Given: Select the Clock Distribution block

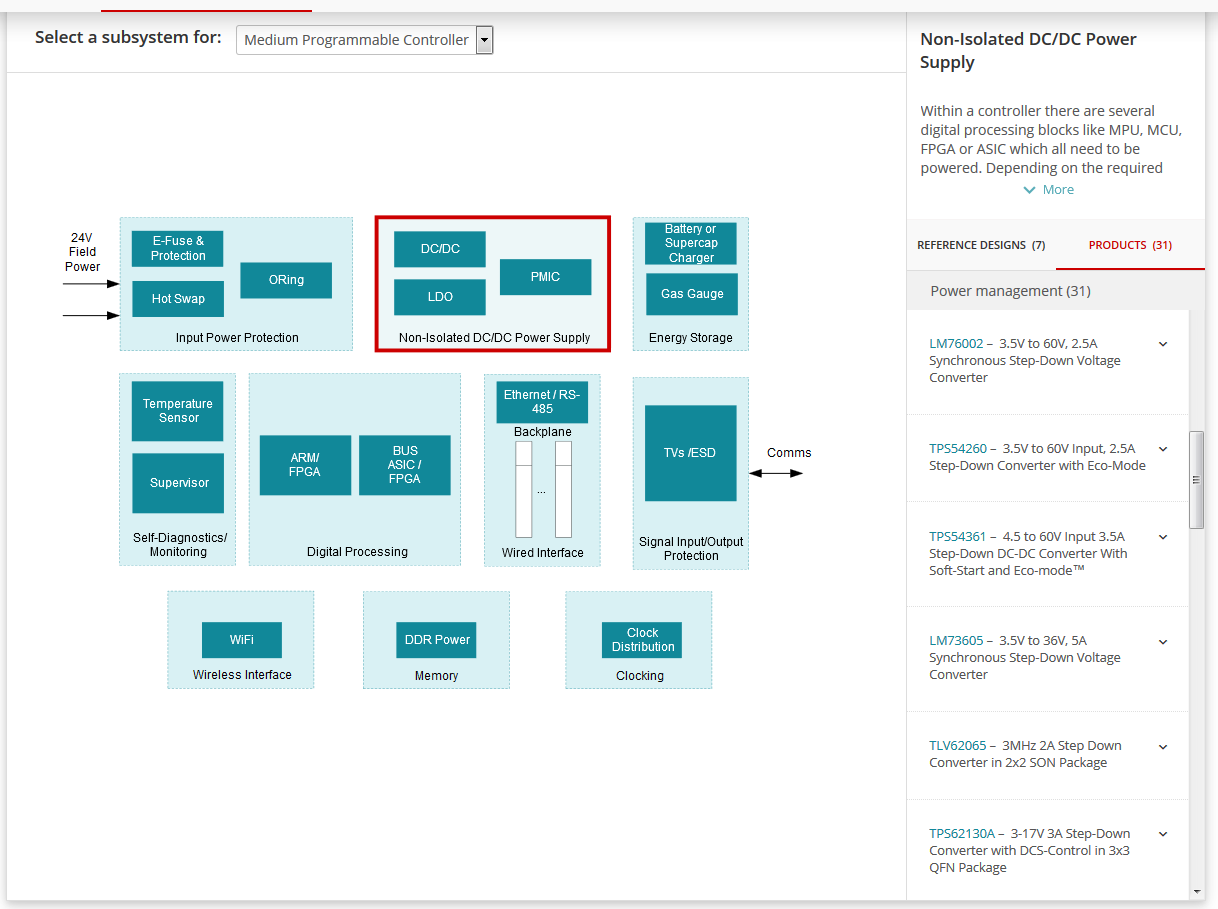Looking at the screenshot, I should click(x=642, y=640).
